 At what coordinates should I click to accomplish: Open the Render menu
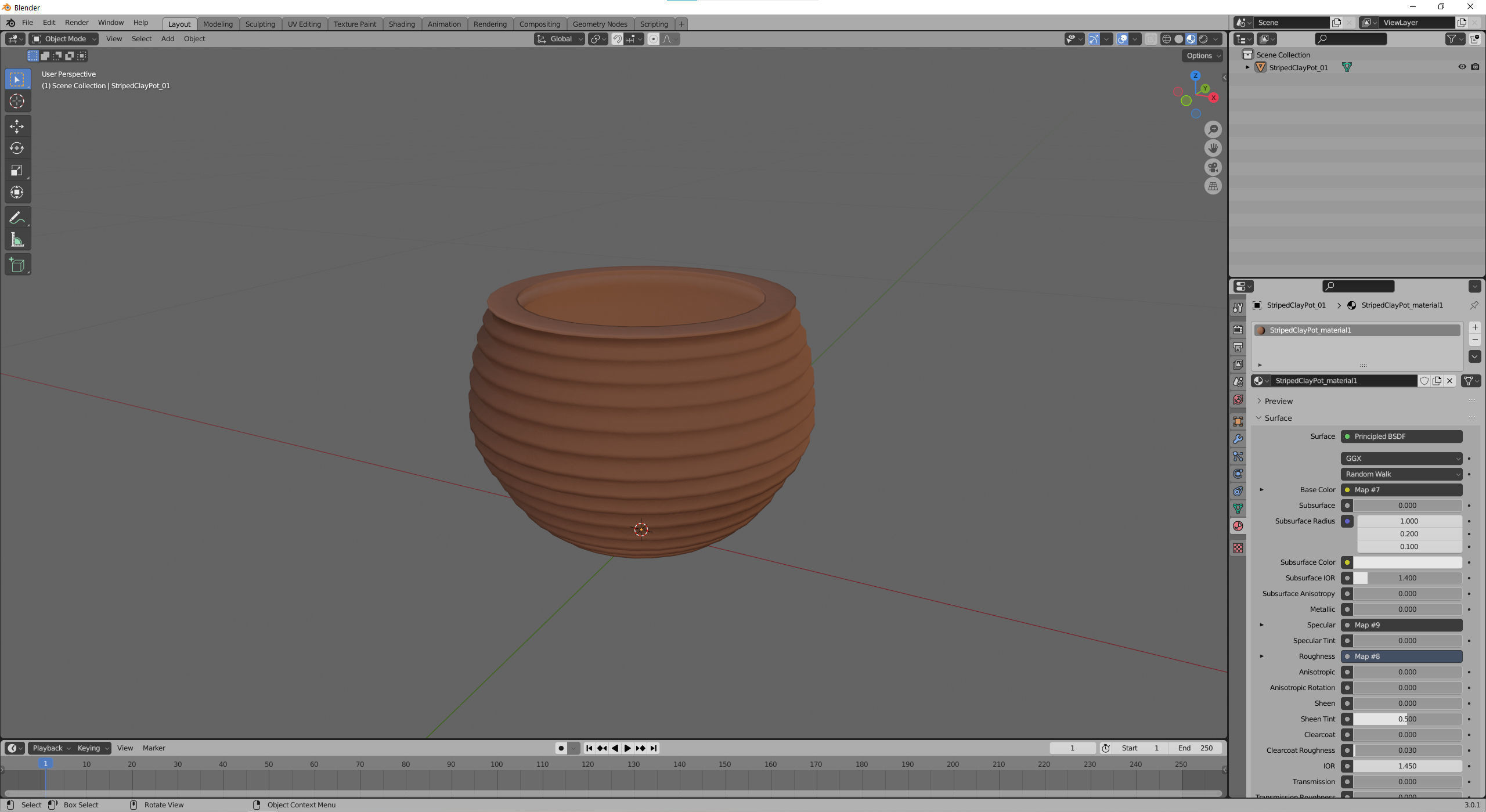pyautogui.click(x=77, y=23)
